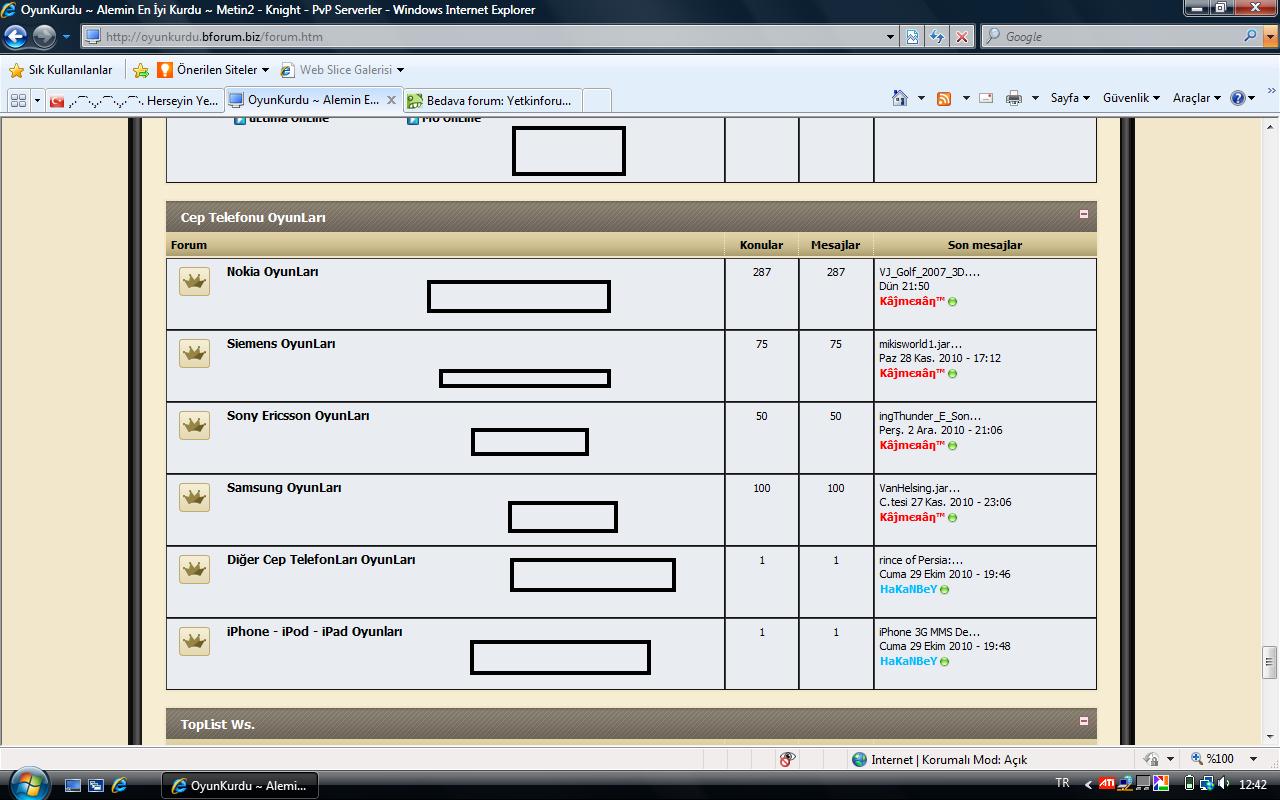Expand Önerilen Siteler dropdown
The height and width of the screenshot is (800, 1280).
click(x=265, y=70)
